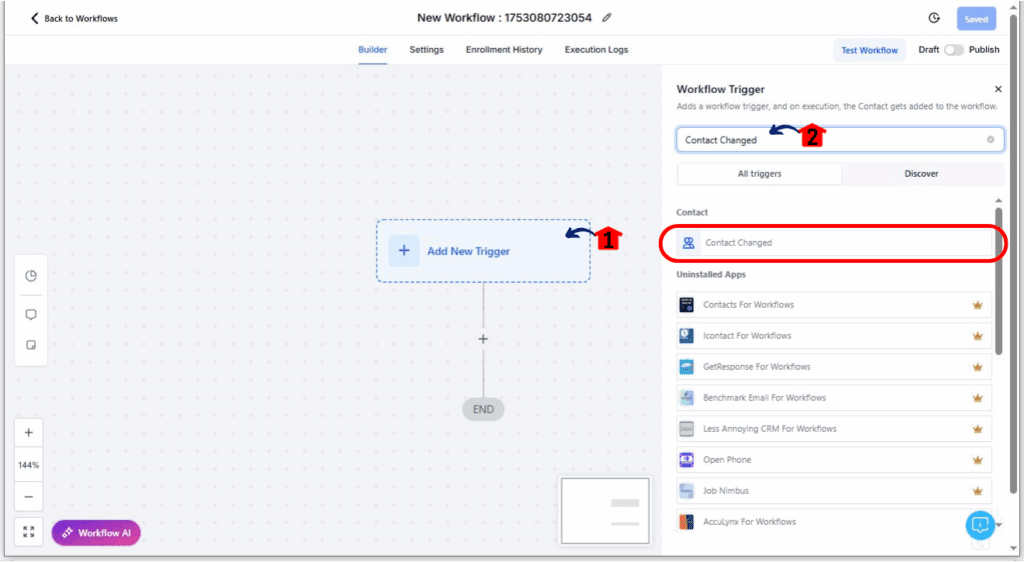The image size is (1024, 562).
Task: Select Contacts For Workflows app
Action: point(834,305)
